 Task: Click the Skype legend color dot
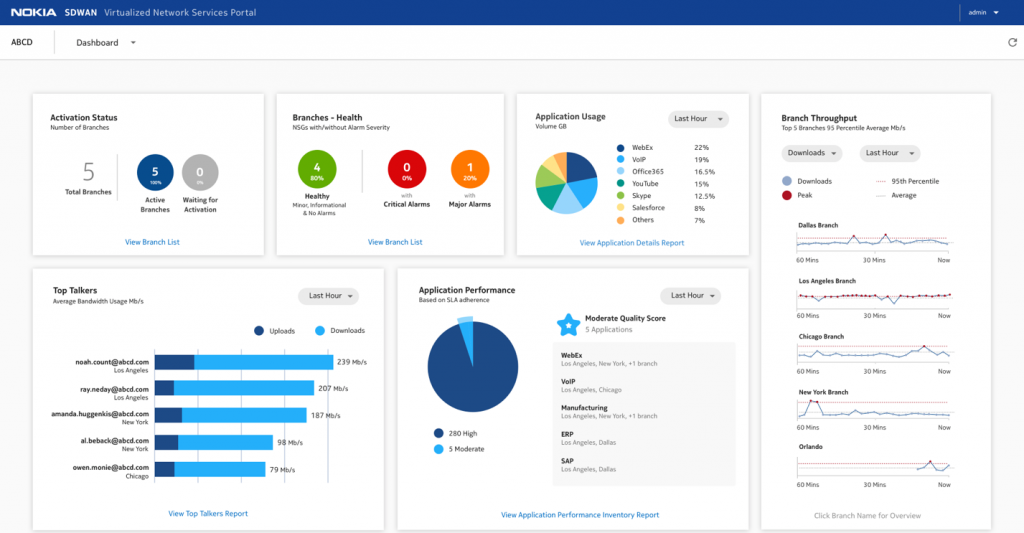coord(620,196)
